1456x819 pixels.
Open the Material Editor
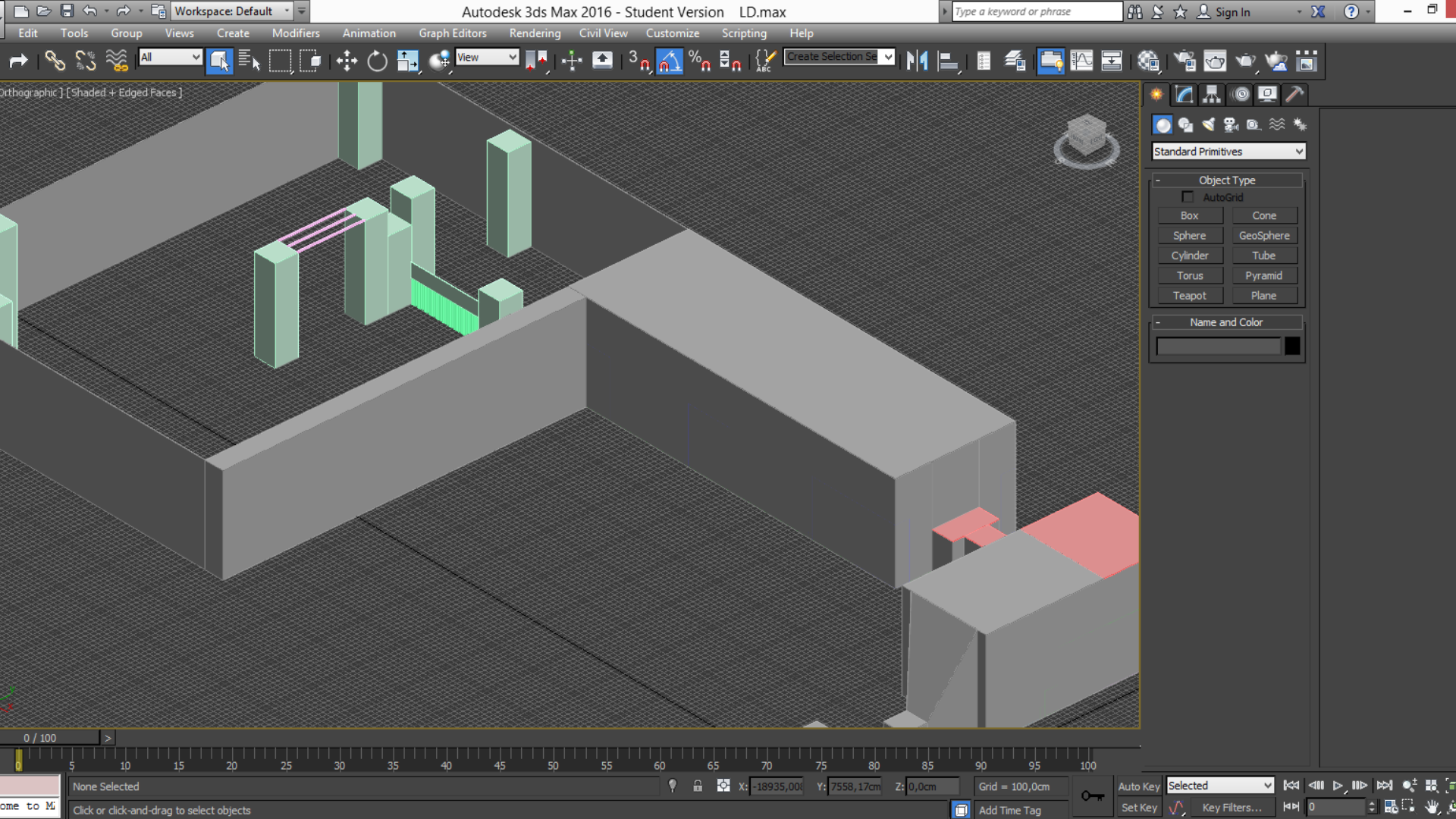1148,61
